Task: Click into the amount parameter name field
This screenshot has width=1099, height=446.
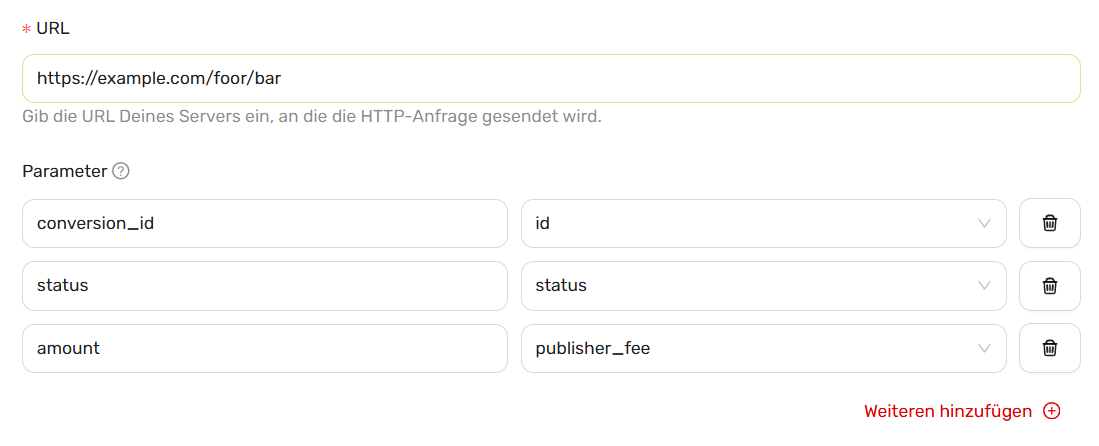Action: [x=265, y=348]
